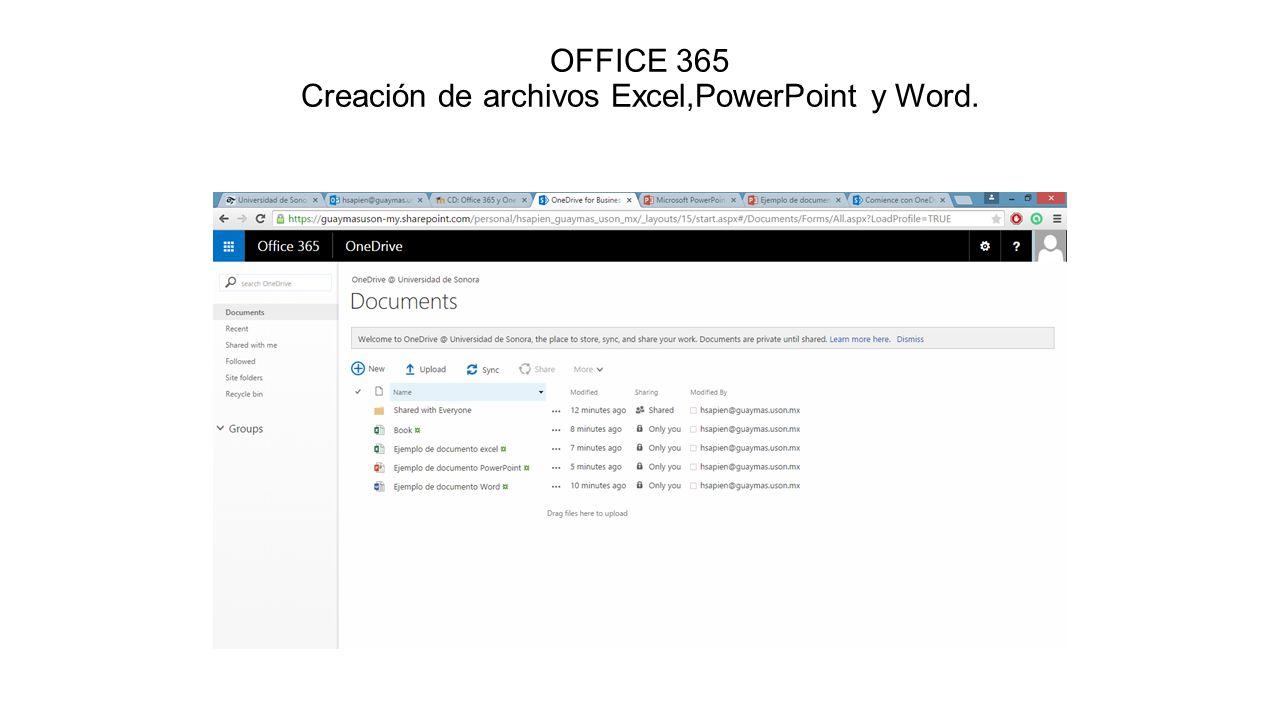Click the Word file icon

click(x=379, y=487)
